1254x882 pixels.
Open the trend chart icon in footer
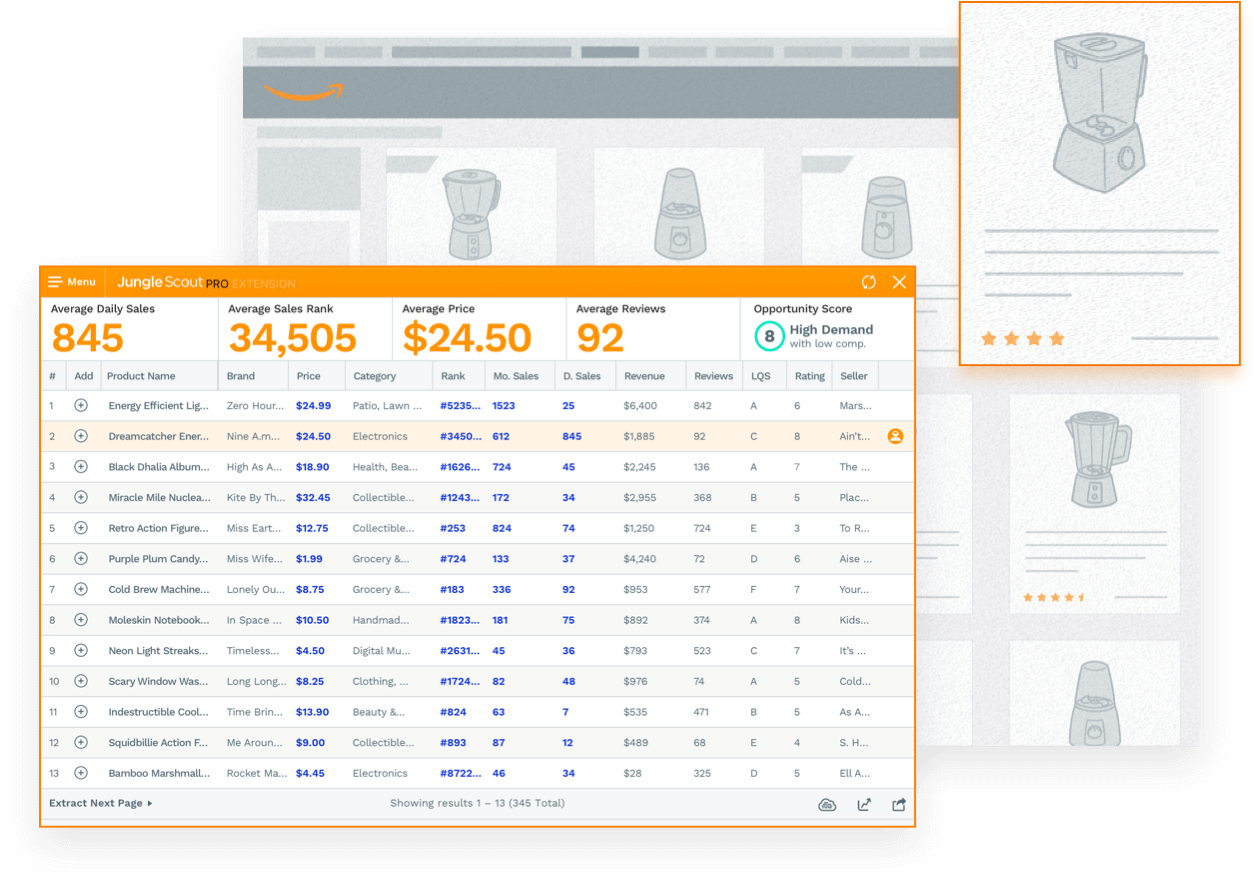pos(864,804)
